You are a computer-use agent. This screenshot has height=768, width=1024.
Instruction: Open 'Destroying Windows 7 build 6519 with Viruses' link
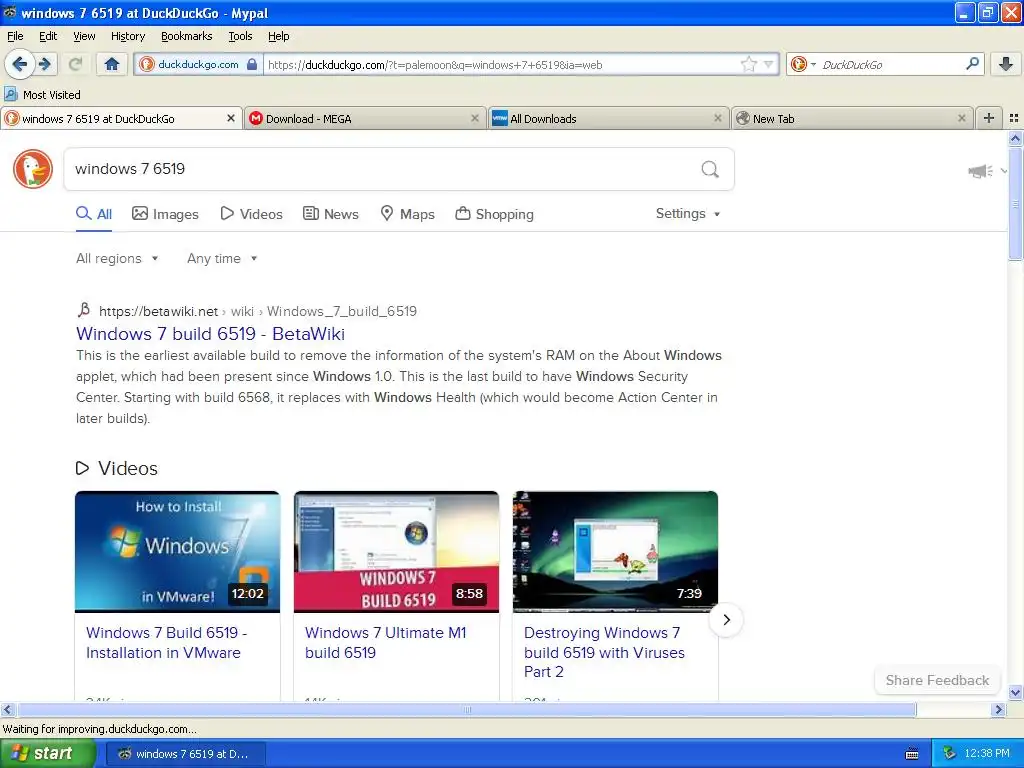tap(604, 652)
